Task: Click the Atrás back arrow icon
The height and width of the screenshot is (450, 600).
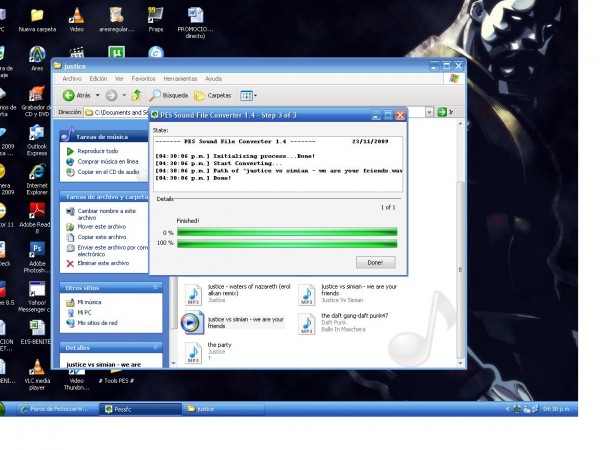Action: (x=68, y=95)
